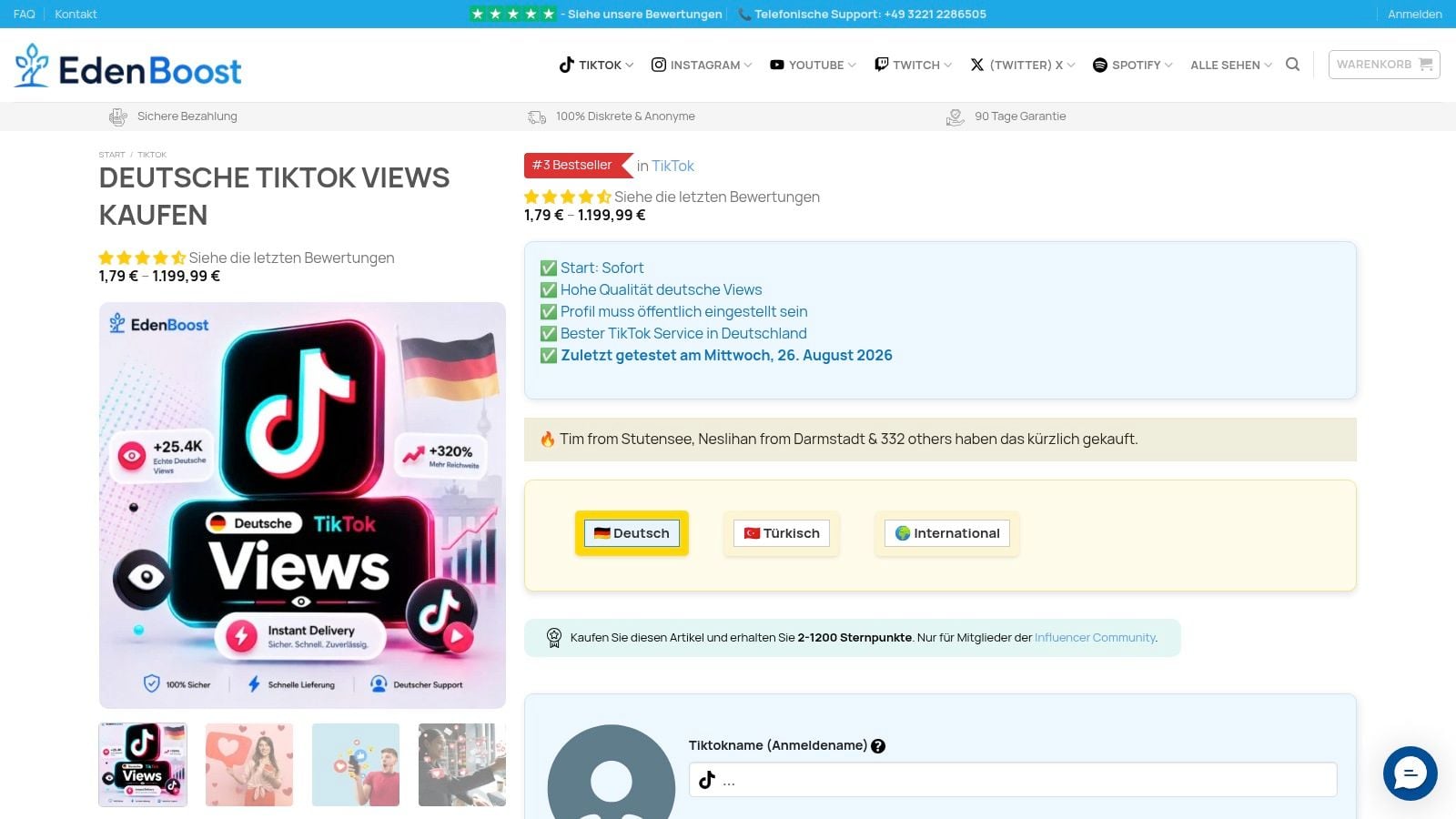The height and width of the screenshot is (819, 1456).
Task: Click the #3 Bestseller badge
Action: [578, 166]
